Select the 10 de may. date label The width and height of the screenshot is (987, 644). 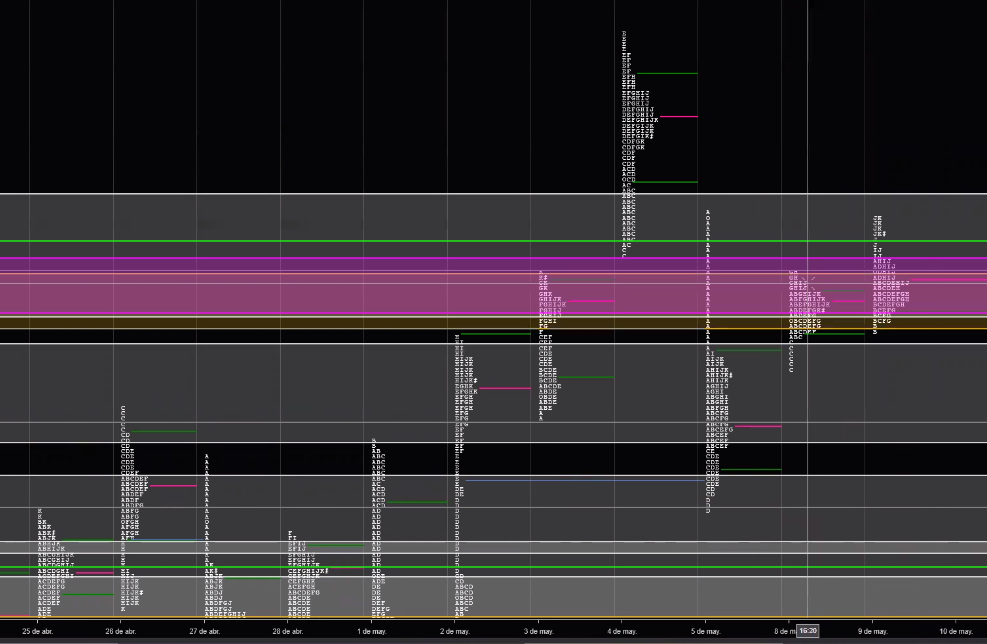coord(956,631)
